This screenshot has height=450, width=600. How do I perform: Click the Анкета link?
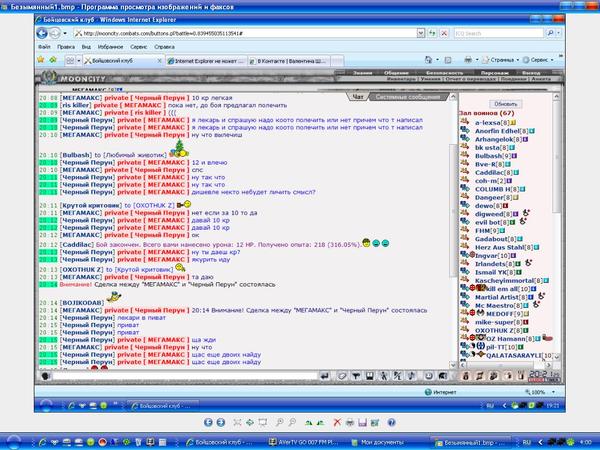pos(541,78)
